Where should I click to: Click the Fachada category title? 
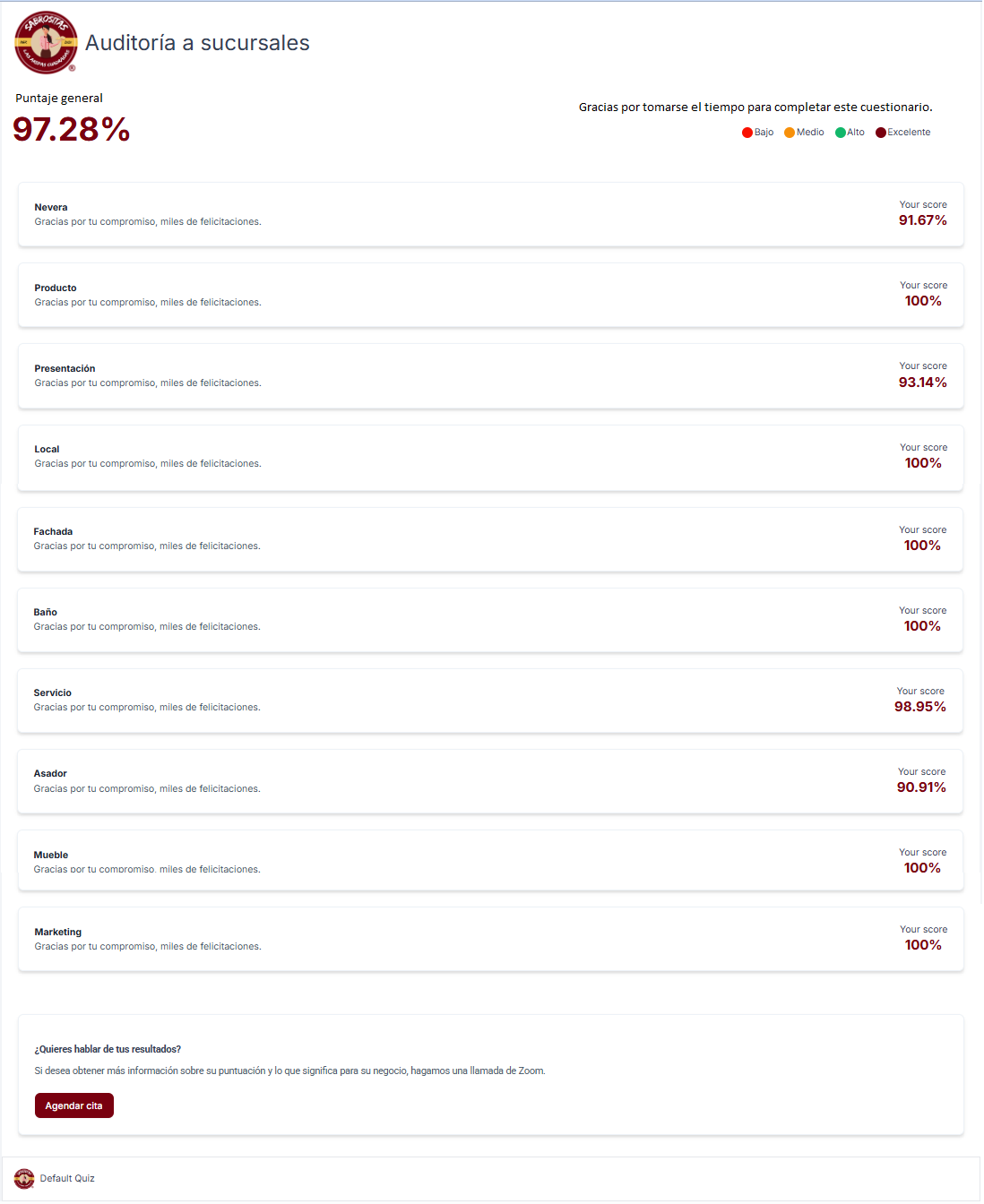(x=53, y=531)
